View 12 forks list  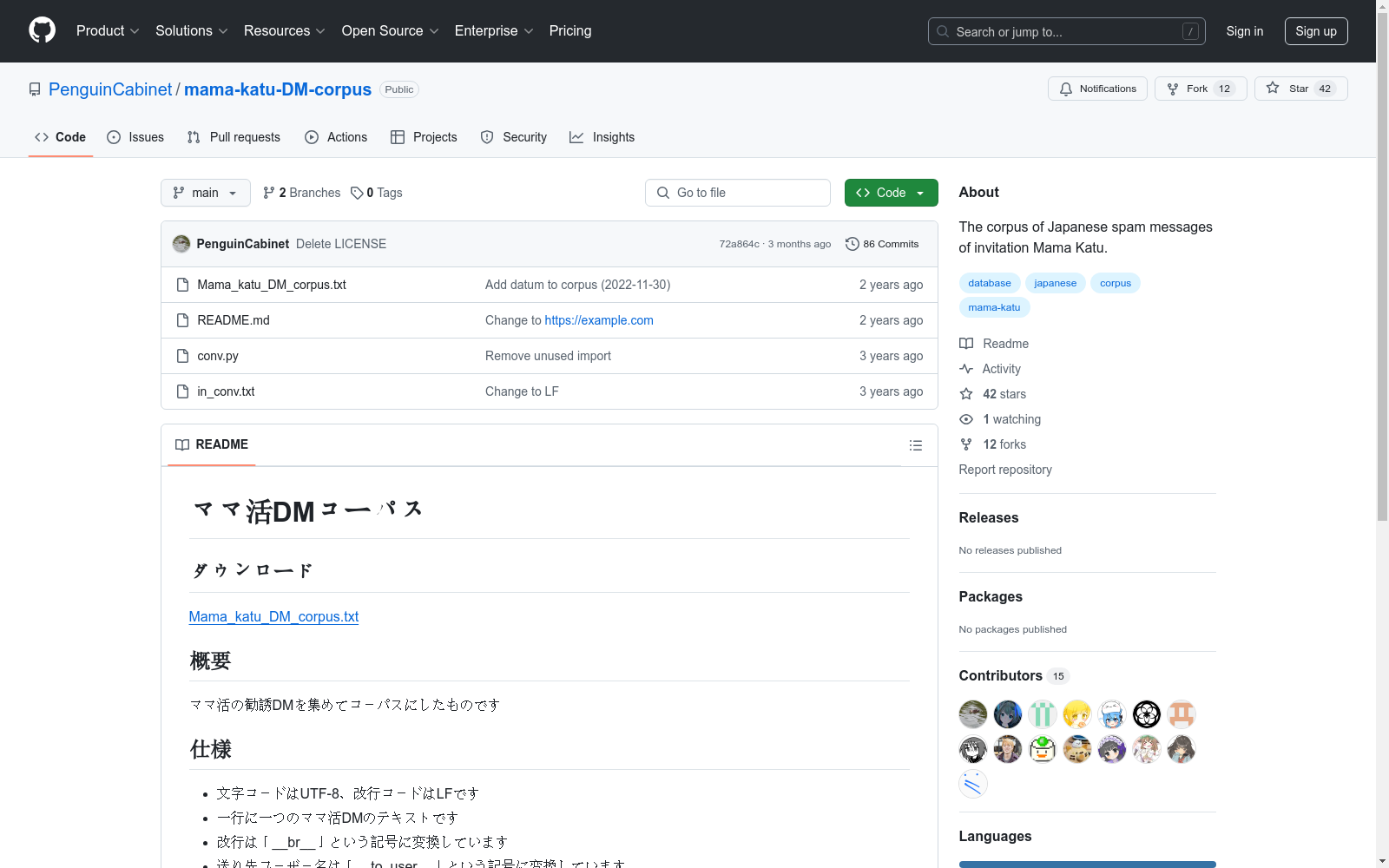coord(992,444)
